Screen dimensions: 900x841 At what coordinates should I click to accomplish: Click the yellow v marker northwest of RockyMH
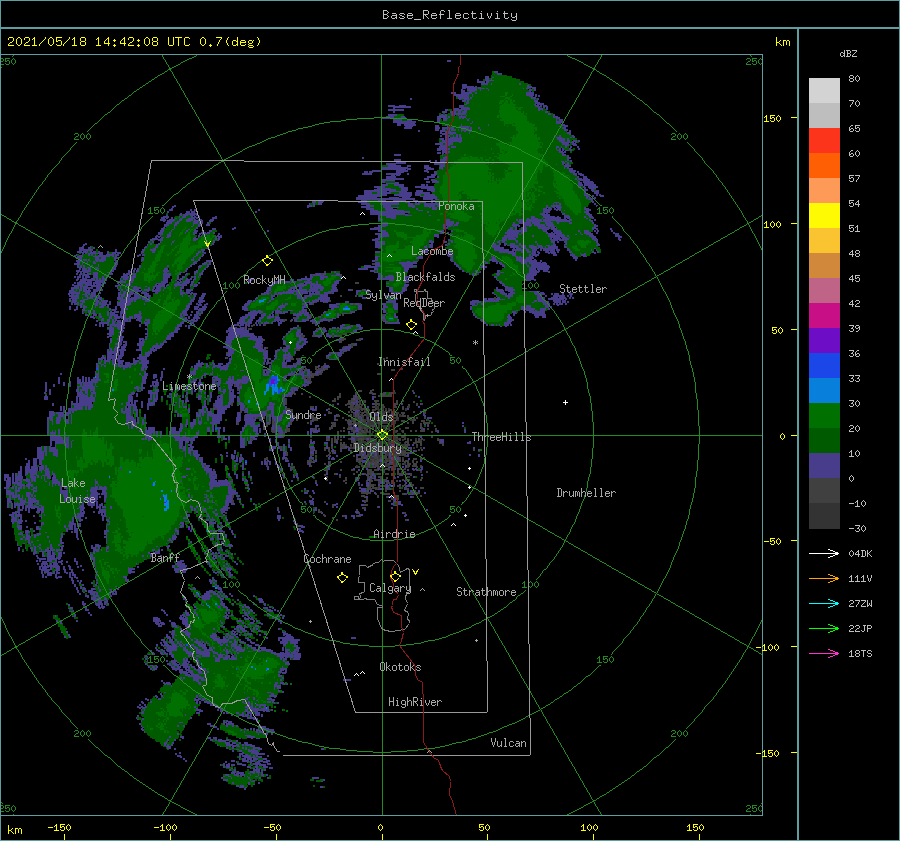point(207,244)
